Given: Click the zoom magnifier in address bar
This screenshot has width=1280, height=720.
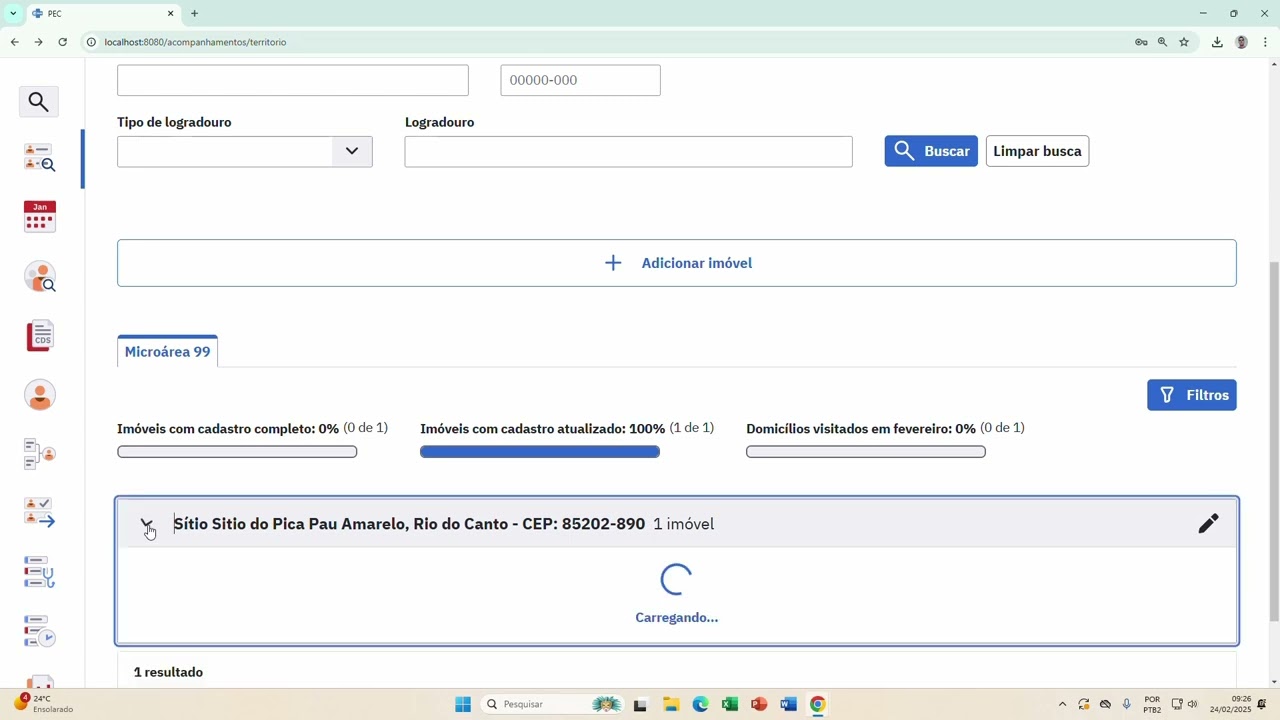Looking at the screenshot, I should pos(1162,42).
